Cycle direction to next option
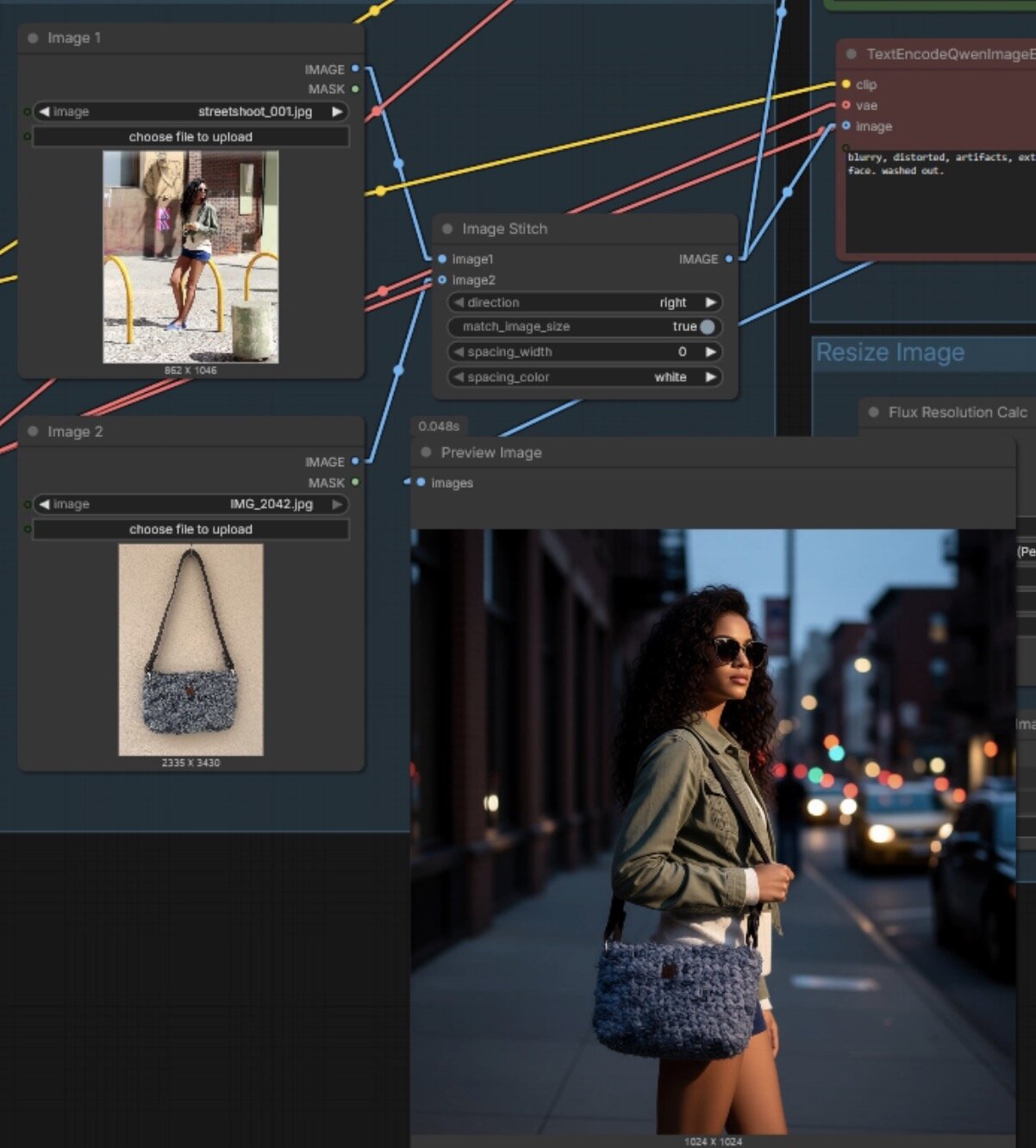This screenshot has width=1036, height=1148. pyautogui.click(x=710, y=303)
